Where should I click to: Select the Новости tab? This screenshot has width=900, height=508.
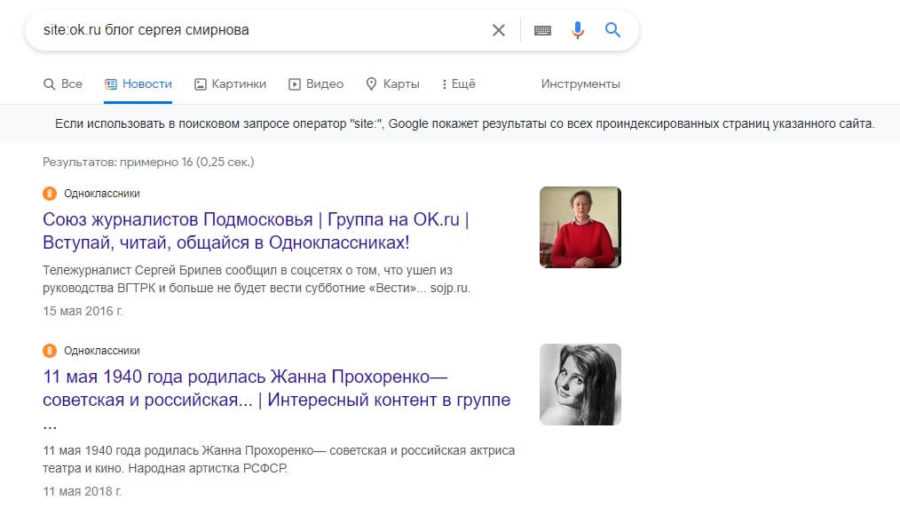[138, 84]
